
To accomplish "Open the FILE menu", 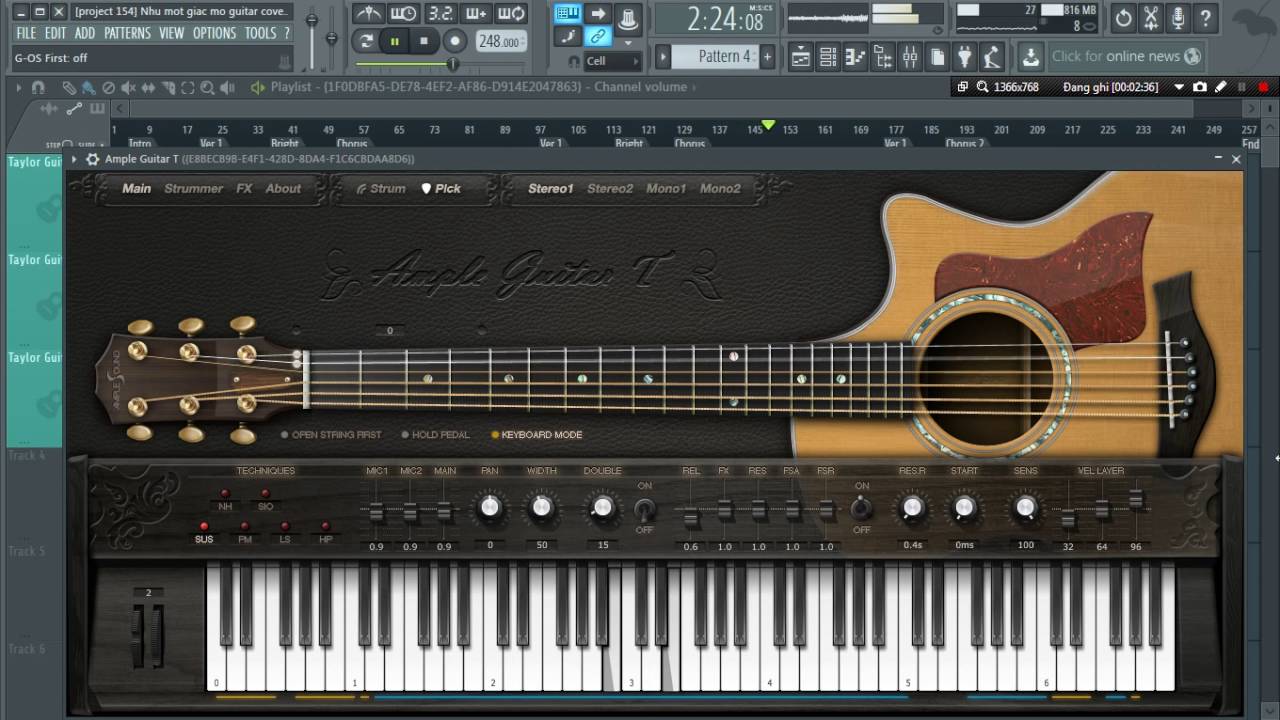I will (25, 33).
